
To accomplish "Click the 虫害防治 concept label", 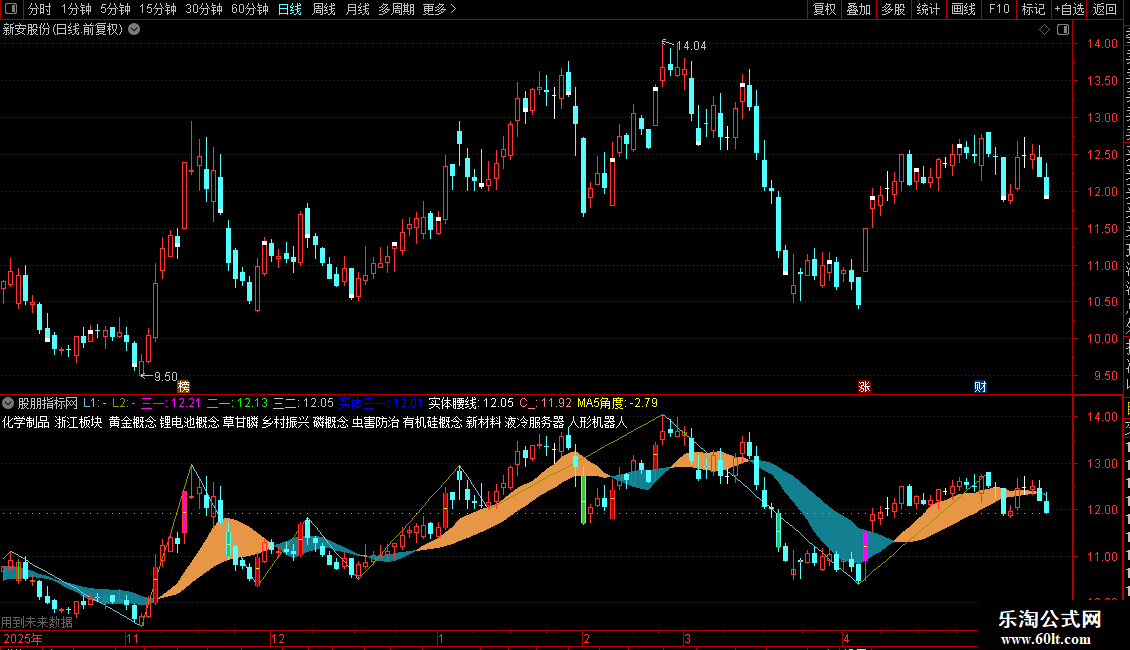I will [x=375, y=422].
